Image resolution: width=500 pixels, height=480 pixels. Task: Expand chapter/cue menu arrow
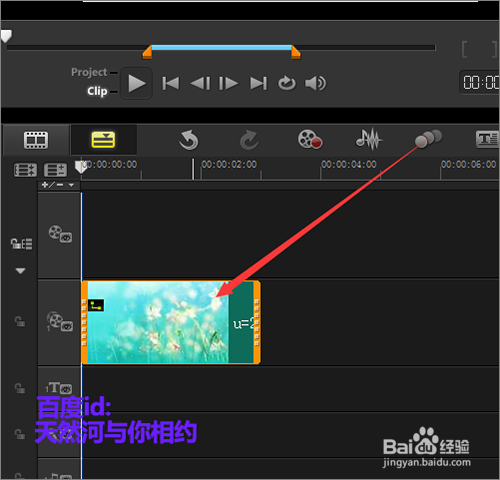pyautogui.click(x=71, y=185)
